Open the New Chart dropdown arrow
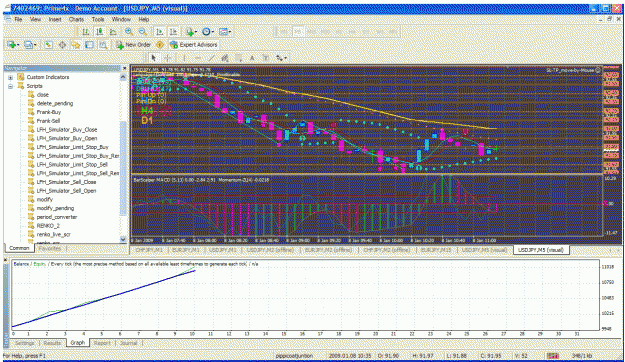Viewport: 625px width, 362px height. coord(18,45)
